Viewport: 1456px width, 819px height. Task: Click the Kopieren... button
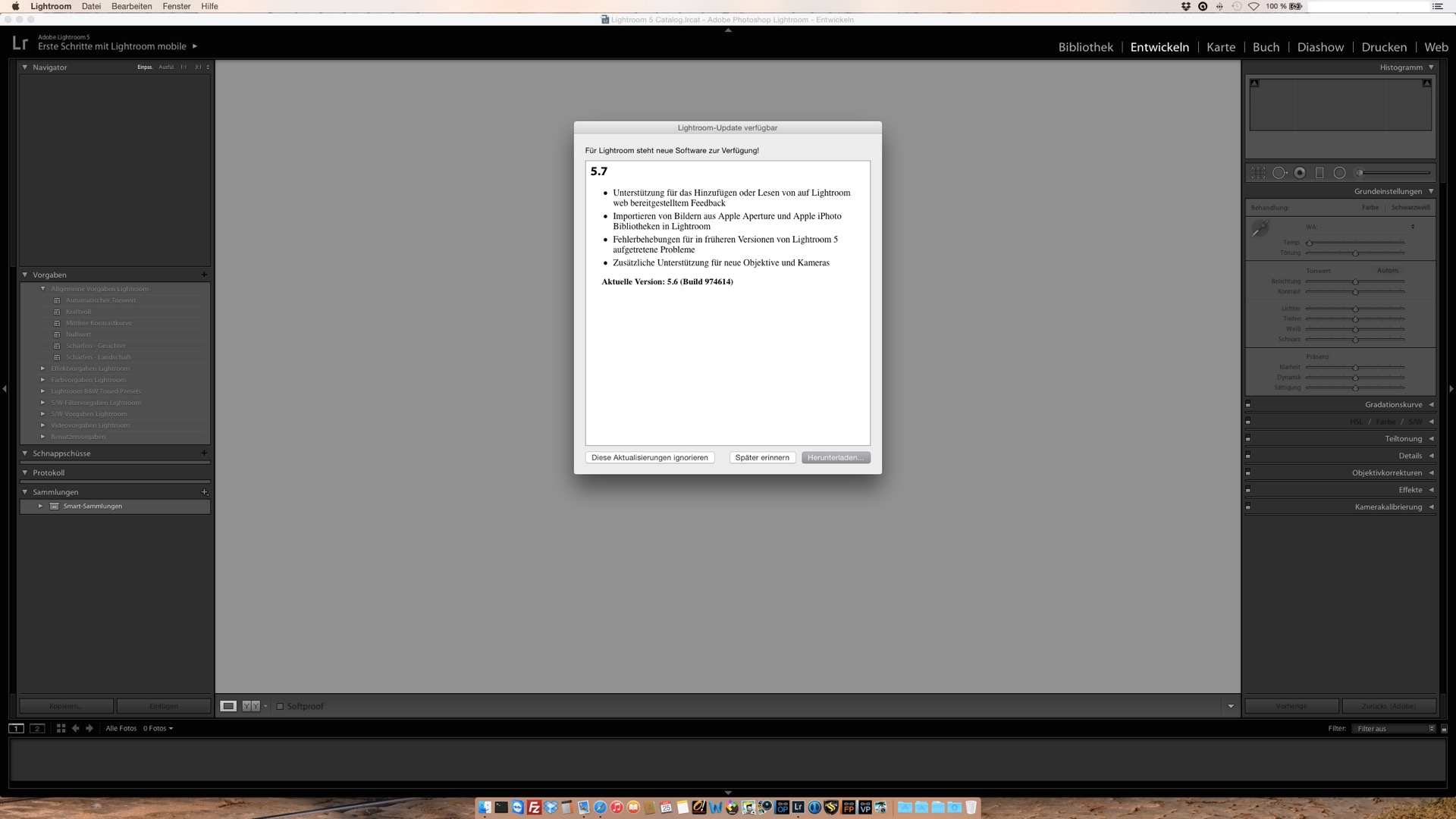click(66, 706)
